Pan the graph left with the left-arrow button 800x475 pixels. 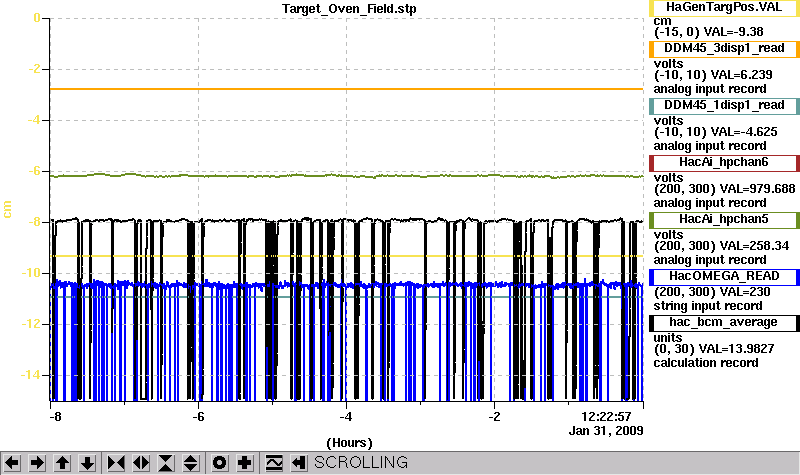12,463
